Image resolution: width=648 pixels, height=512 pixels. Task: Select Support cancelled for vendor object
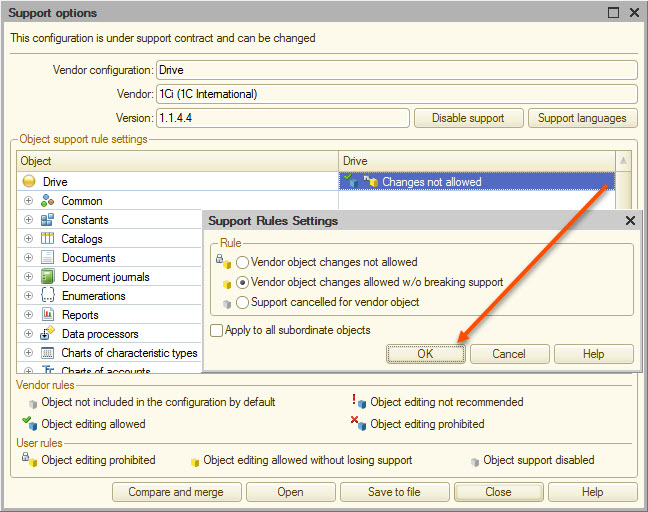[x=242, y=302]
